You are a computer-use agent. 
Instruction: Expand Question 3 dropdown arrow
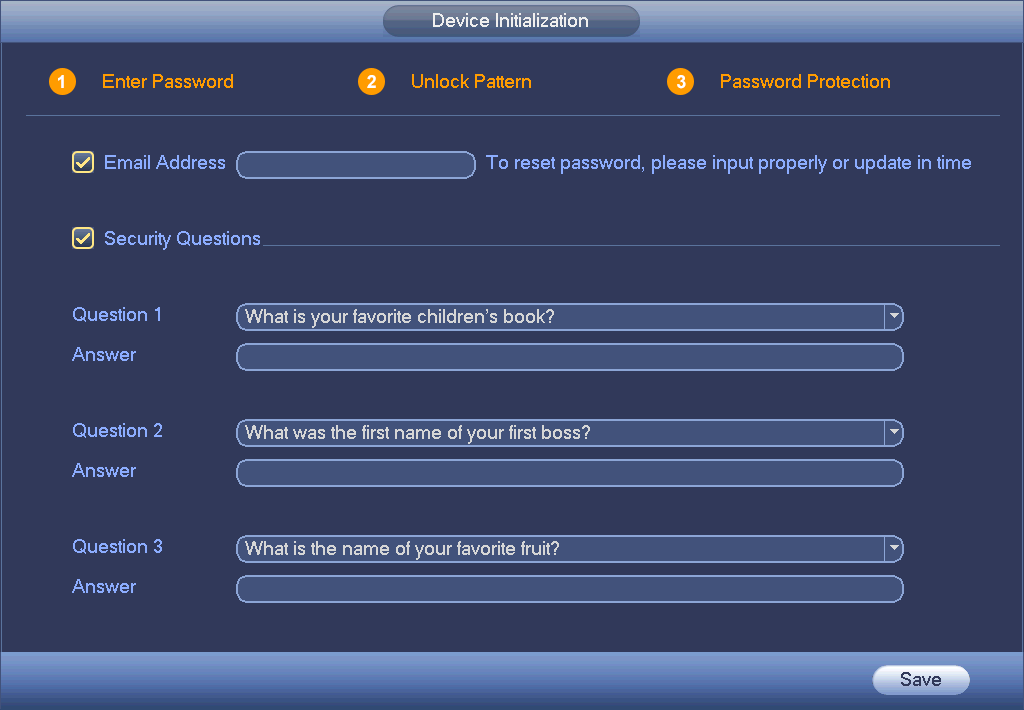tap(893, 549)
